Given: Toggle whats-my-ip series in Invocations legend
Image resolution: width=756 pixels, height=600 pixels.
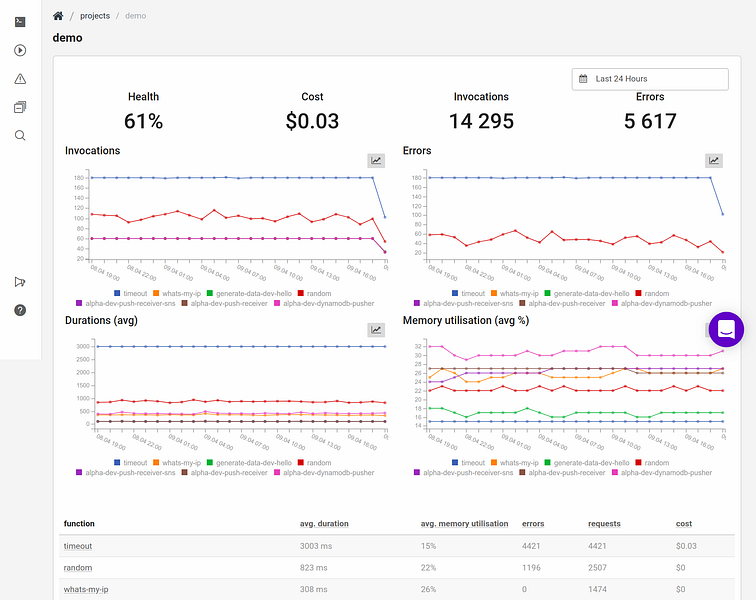Looking at the screenshot, I should click(177, 293).
